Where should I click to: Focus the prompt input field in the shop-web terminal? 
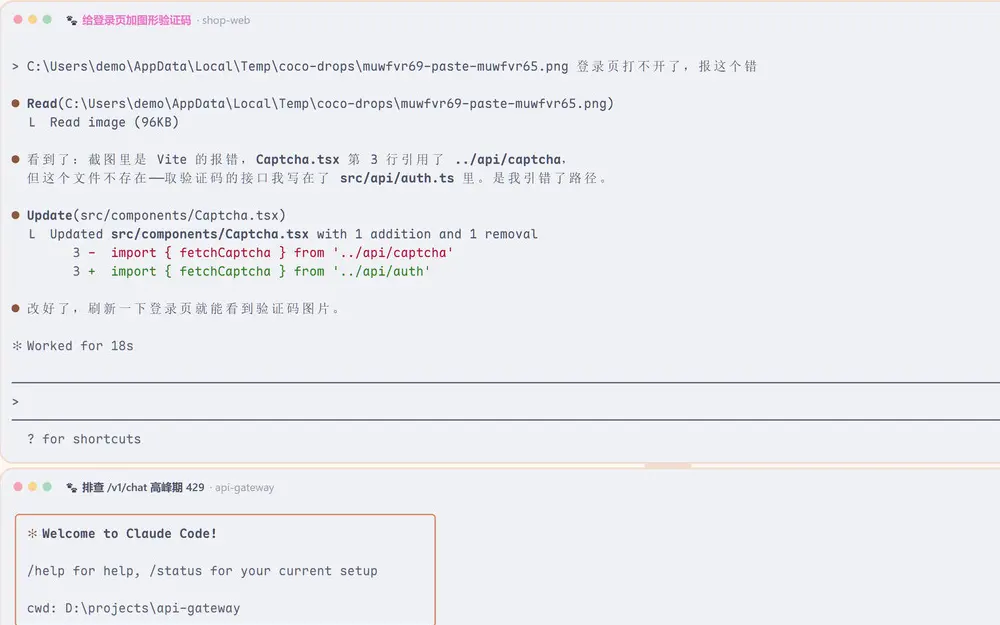pyautogui.click(x=505, y=402)
